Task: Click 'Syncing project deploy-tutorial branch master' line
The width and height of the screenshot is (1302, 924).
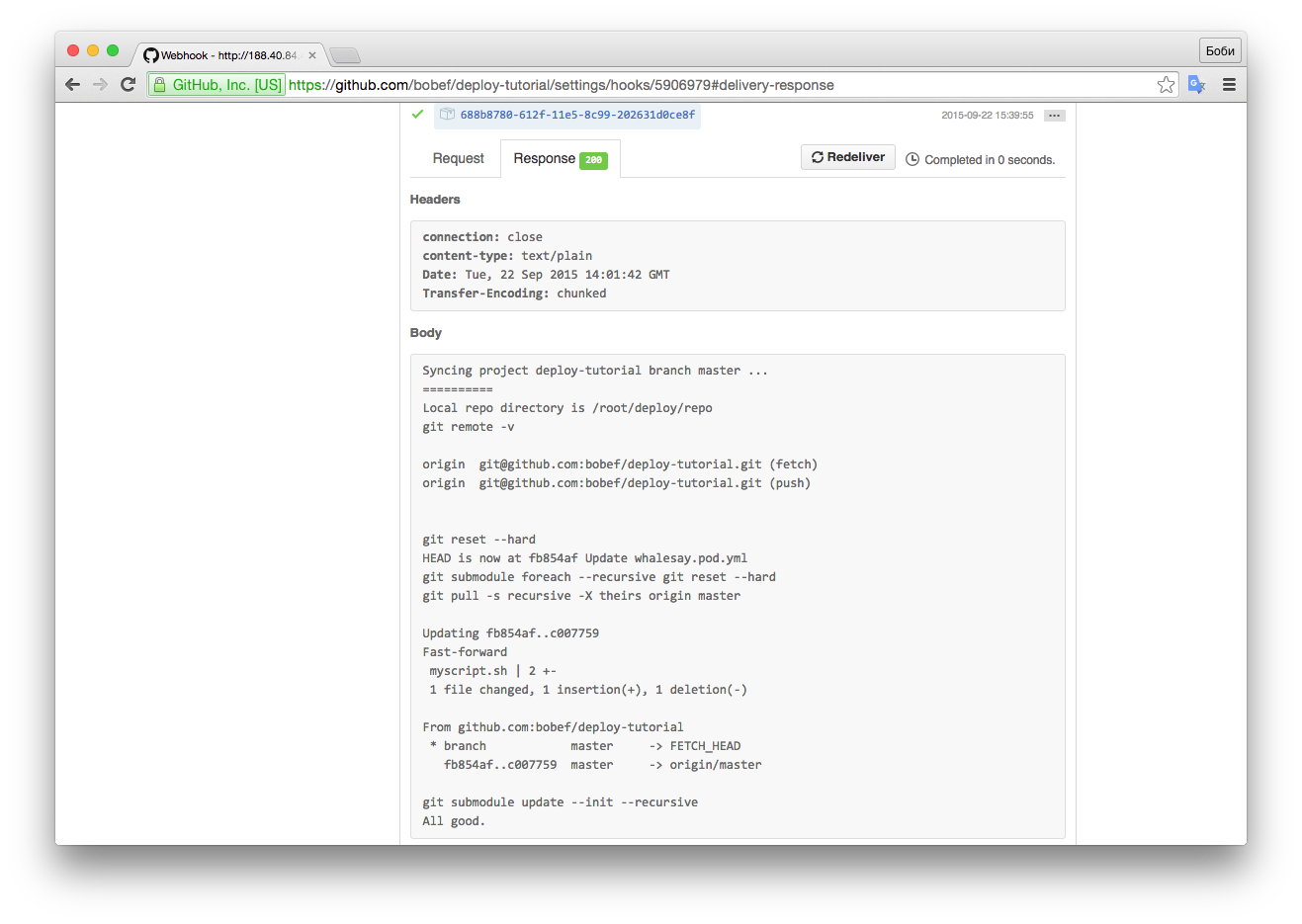Action: click(595, 371)
